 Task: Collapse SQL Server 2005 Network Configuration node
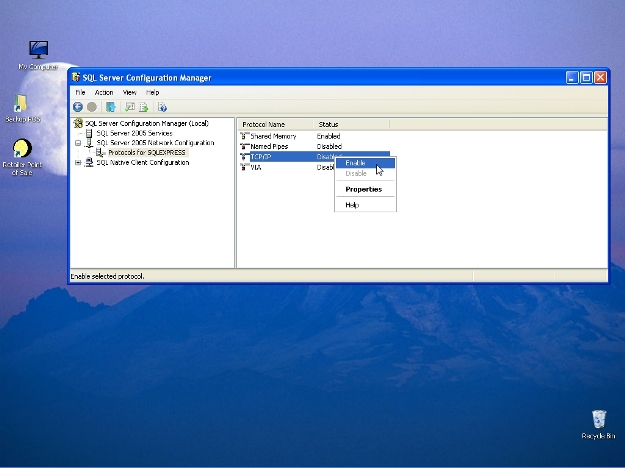(78, 143)
